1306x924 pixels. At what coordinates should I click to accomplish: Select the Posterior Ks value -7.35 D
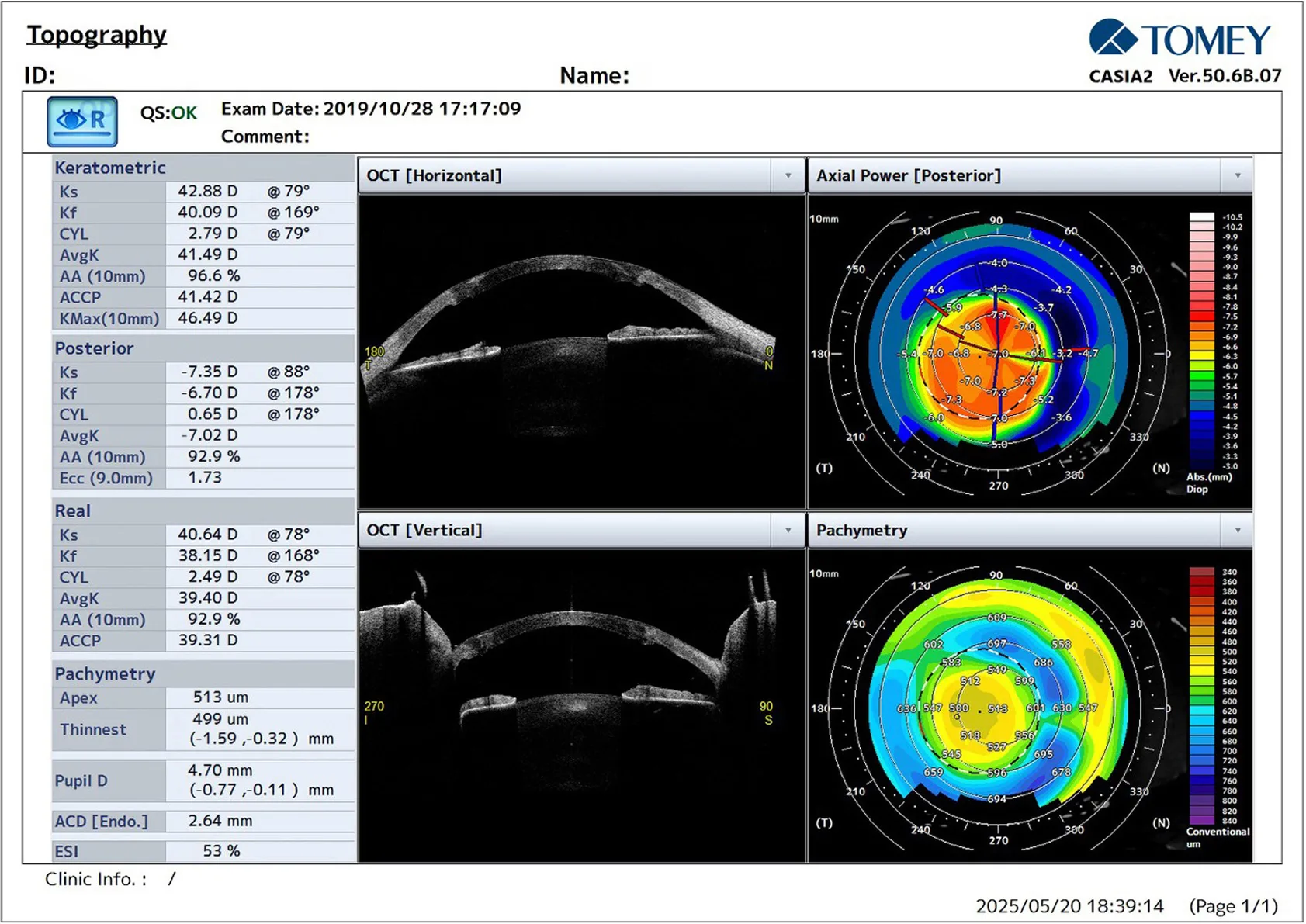pyautogui.click(x=210, y=372)
